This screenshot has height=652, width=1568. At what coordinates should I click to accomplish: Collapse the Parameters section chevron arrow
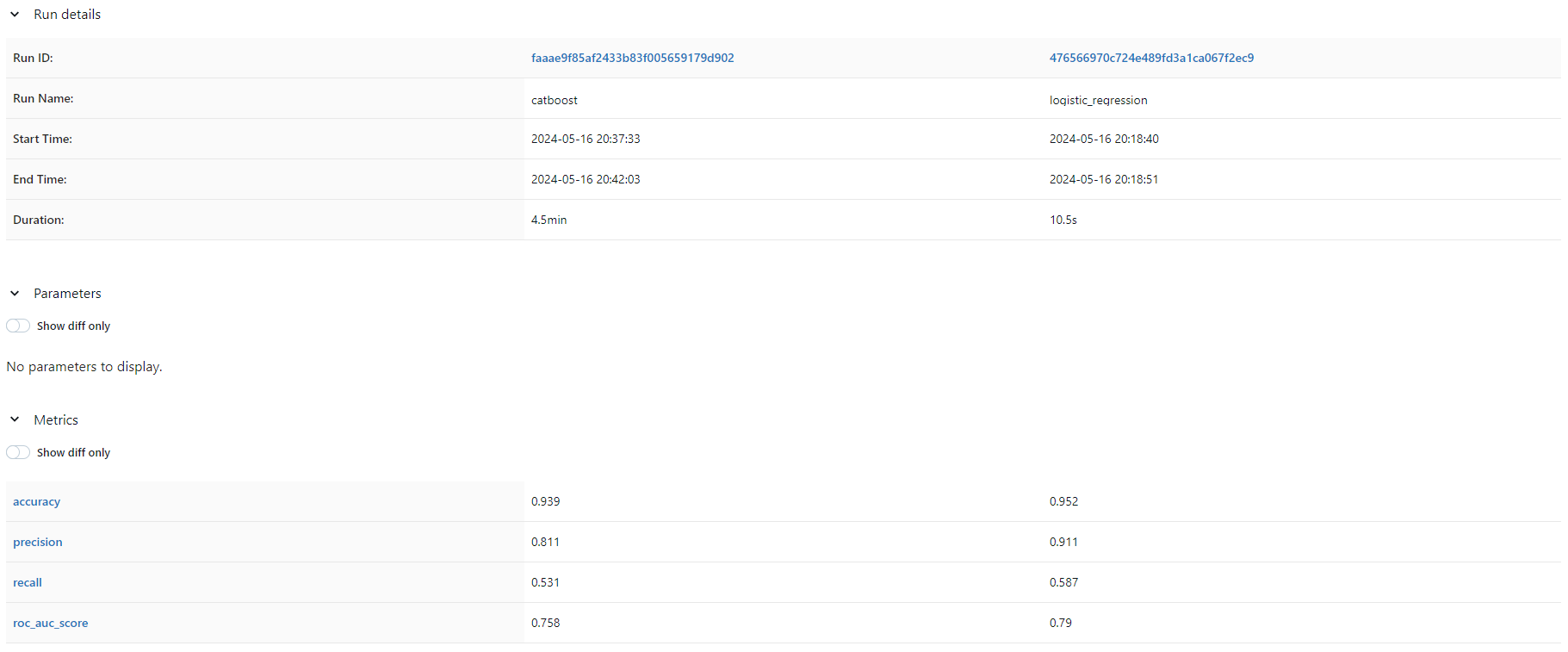click(15, 294)
